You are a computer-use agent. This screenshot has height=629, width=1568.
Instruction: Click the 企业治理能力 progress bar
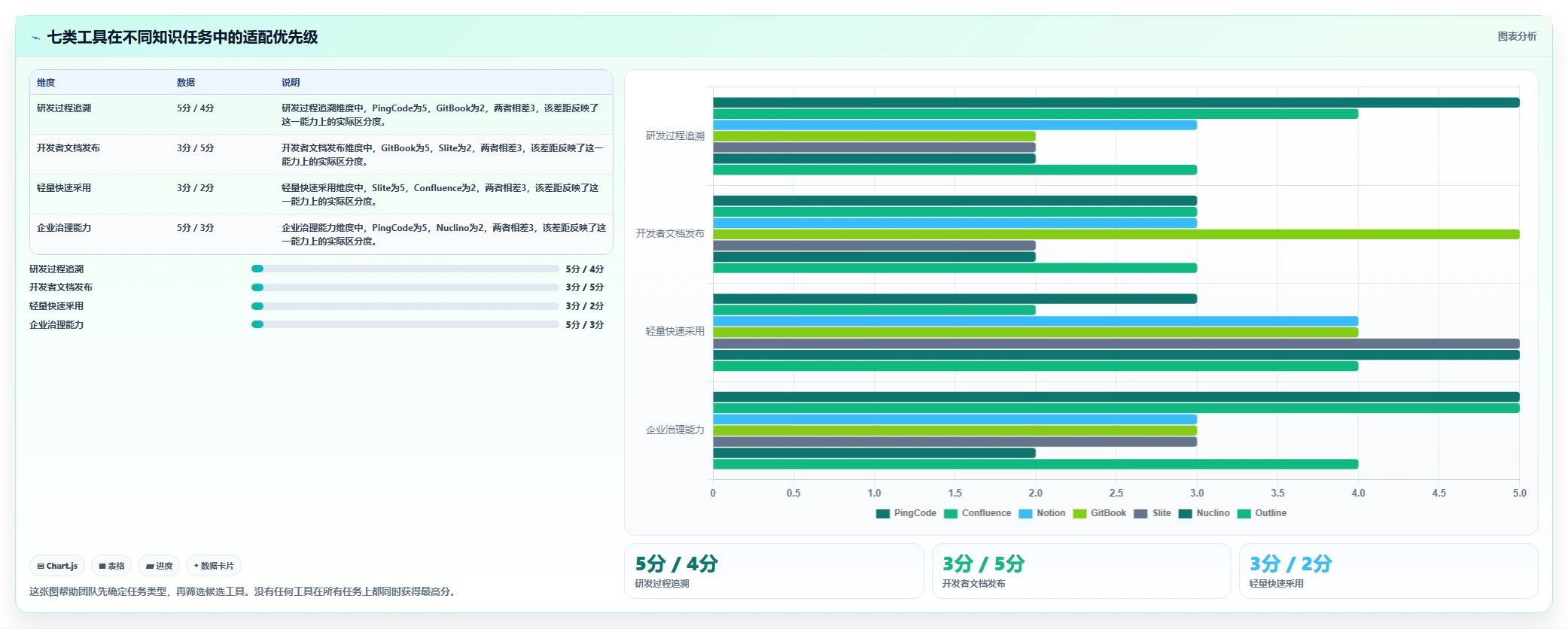(405, 325)
